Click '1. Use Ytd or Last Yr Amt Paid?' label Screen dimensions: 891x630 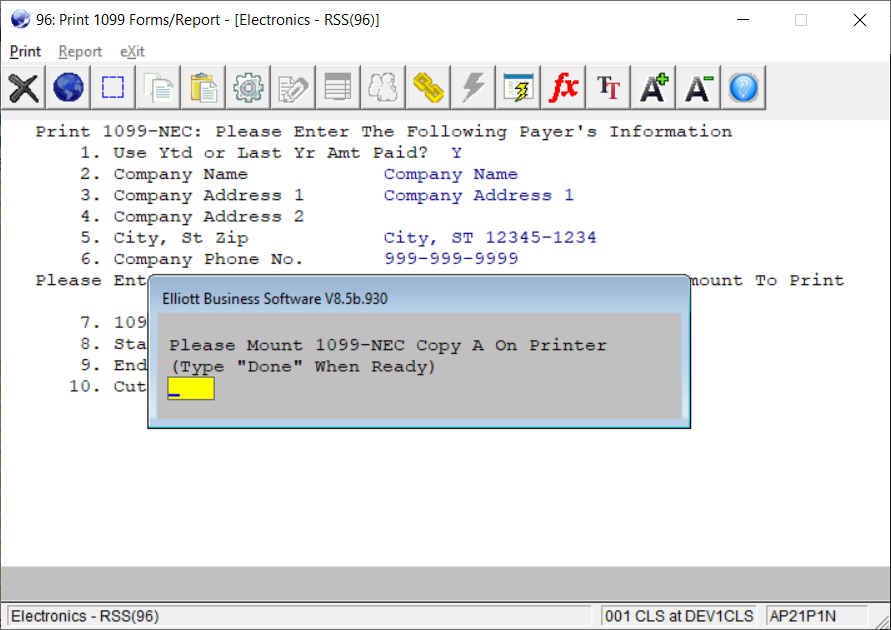click(x=254, y=153)
